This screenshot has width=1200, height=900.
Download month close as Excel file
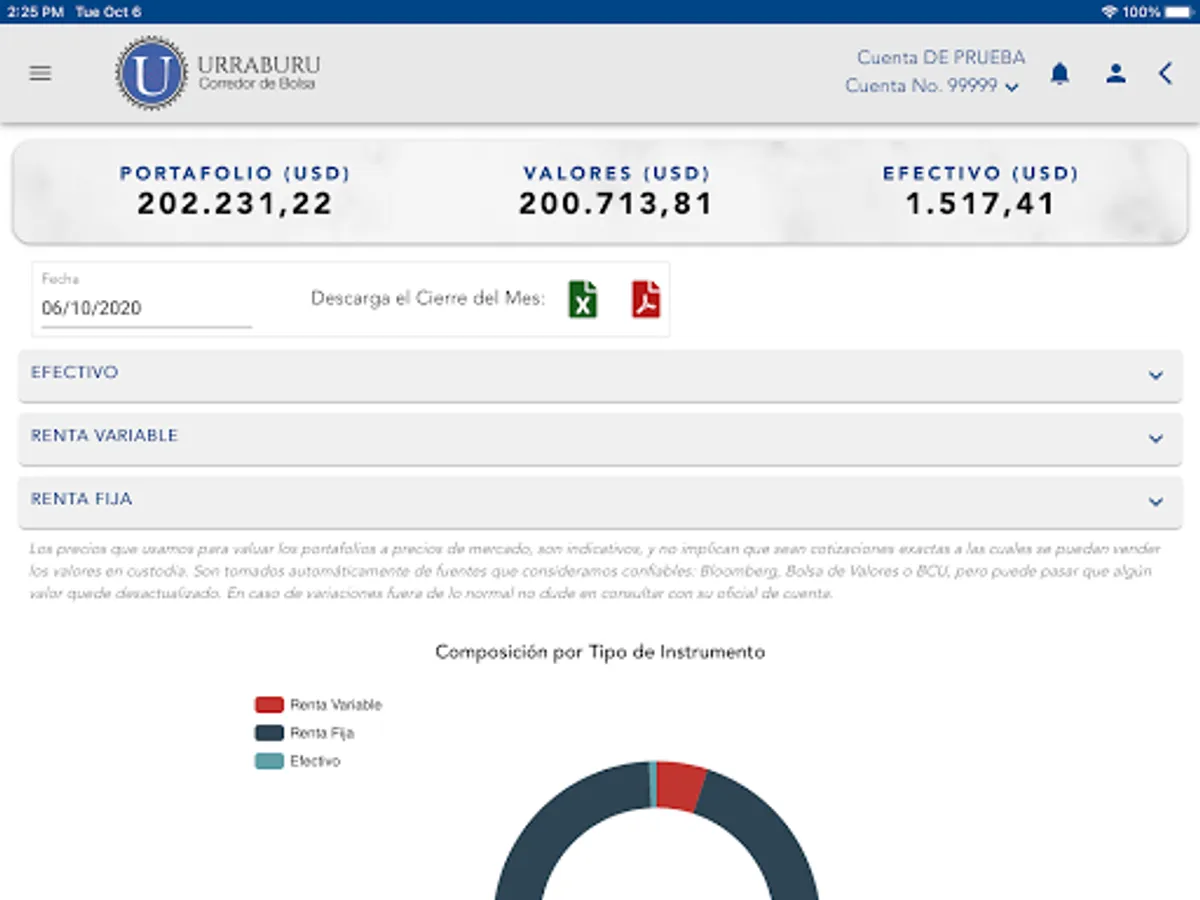[583, 299]
